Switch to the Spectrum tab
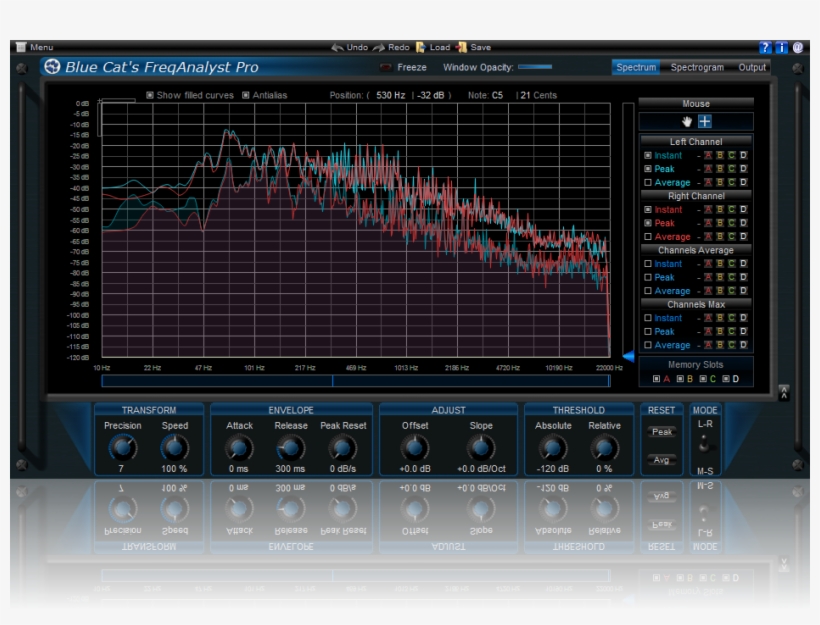Image resolution: width=820 pixels, height=625 pixels. [636, 67]
